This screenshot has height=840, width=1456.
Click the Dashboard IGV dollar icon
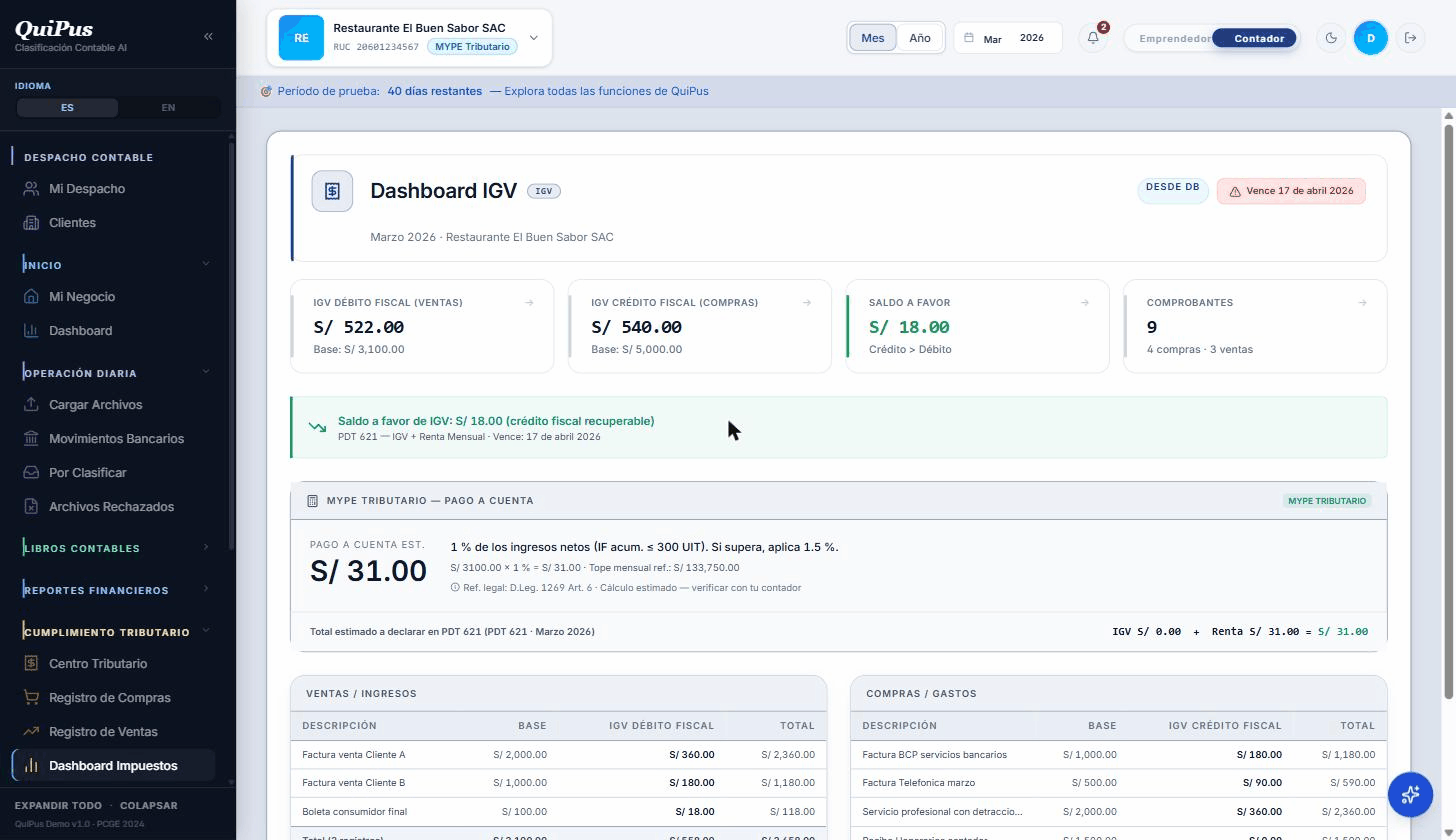[x=332, y=191]
